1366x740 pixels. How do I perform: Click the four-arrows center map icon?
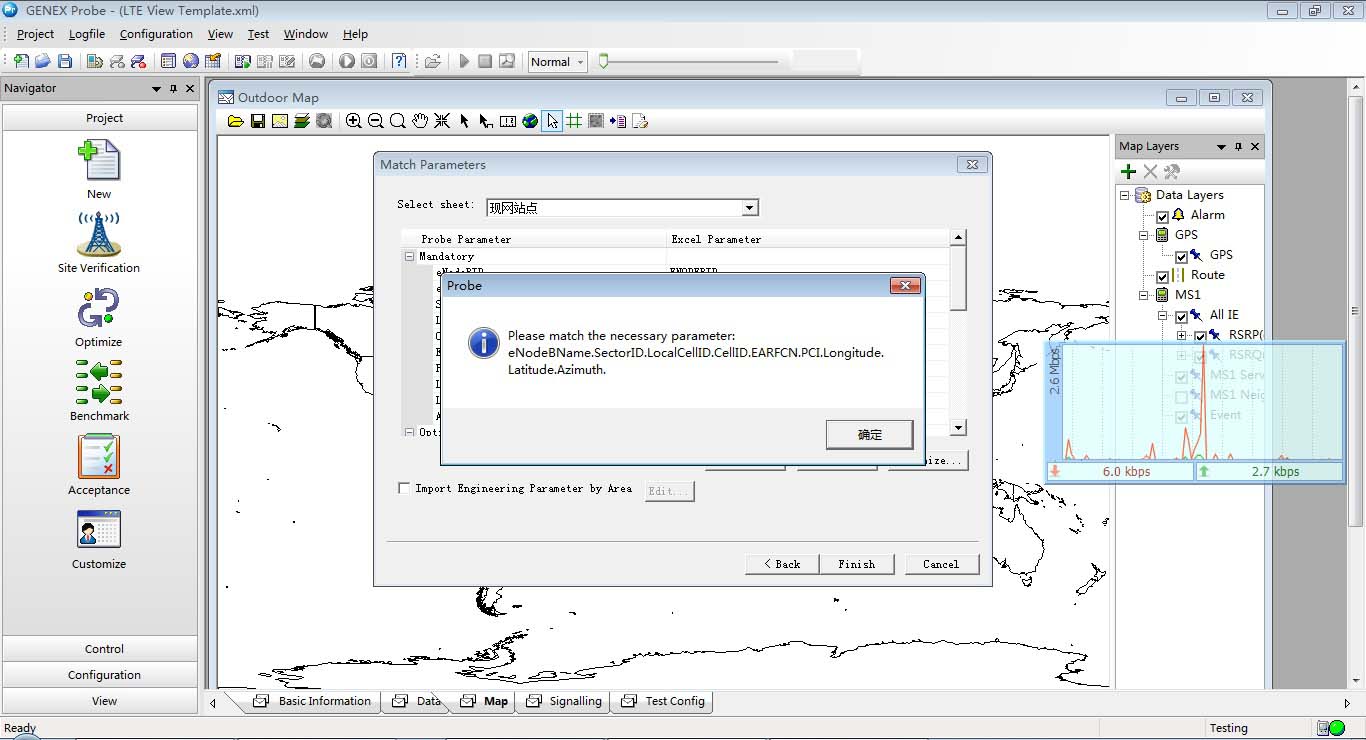(442, 121)
